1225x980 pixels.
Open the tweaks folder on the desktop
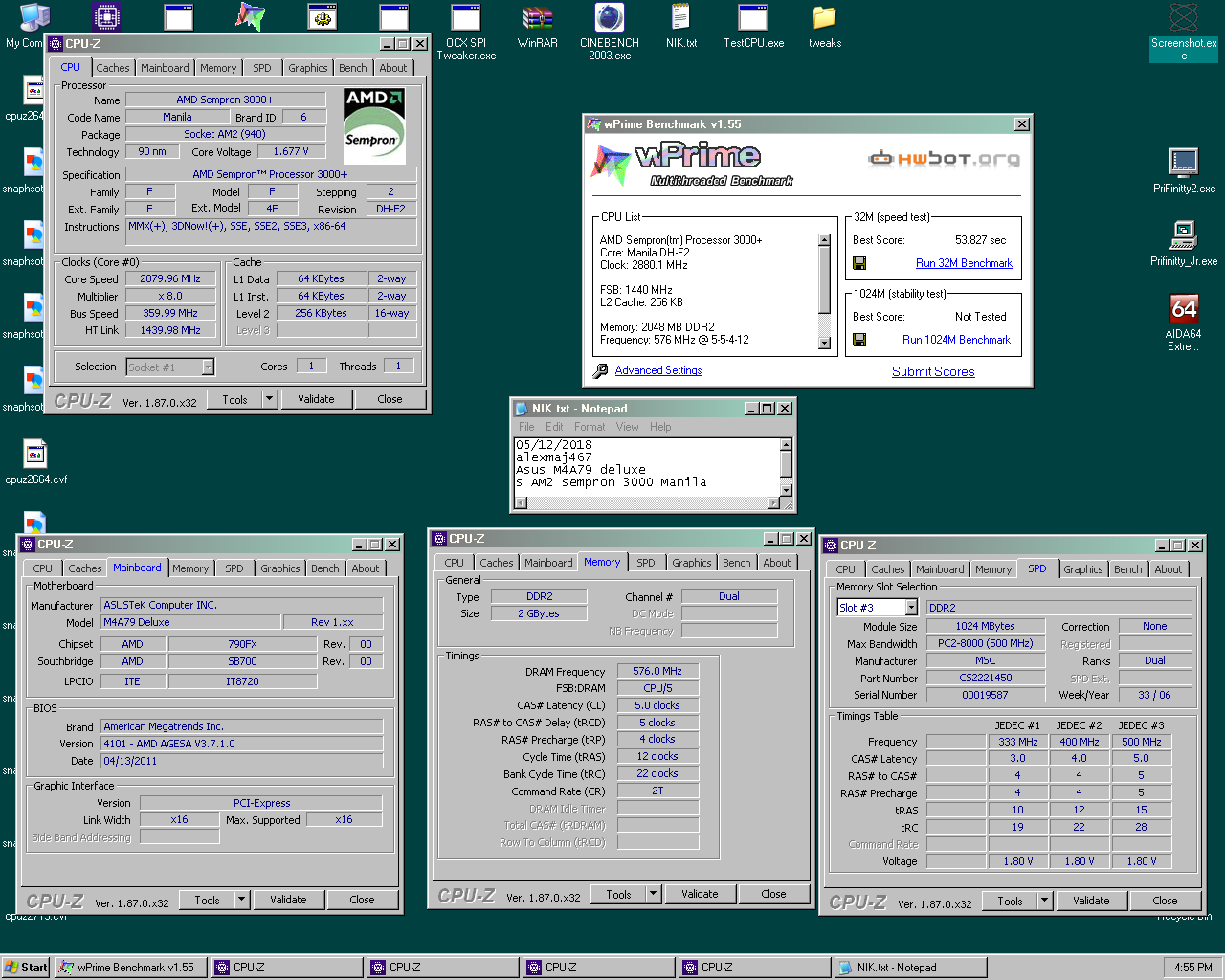[x=825, y=26]
